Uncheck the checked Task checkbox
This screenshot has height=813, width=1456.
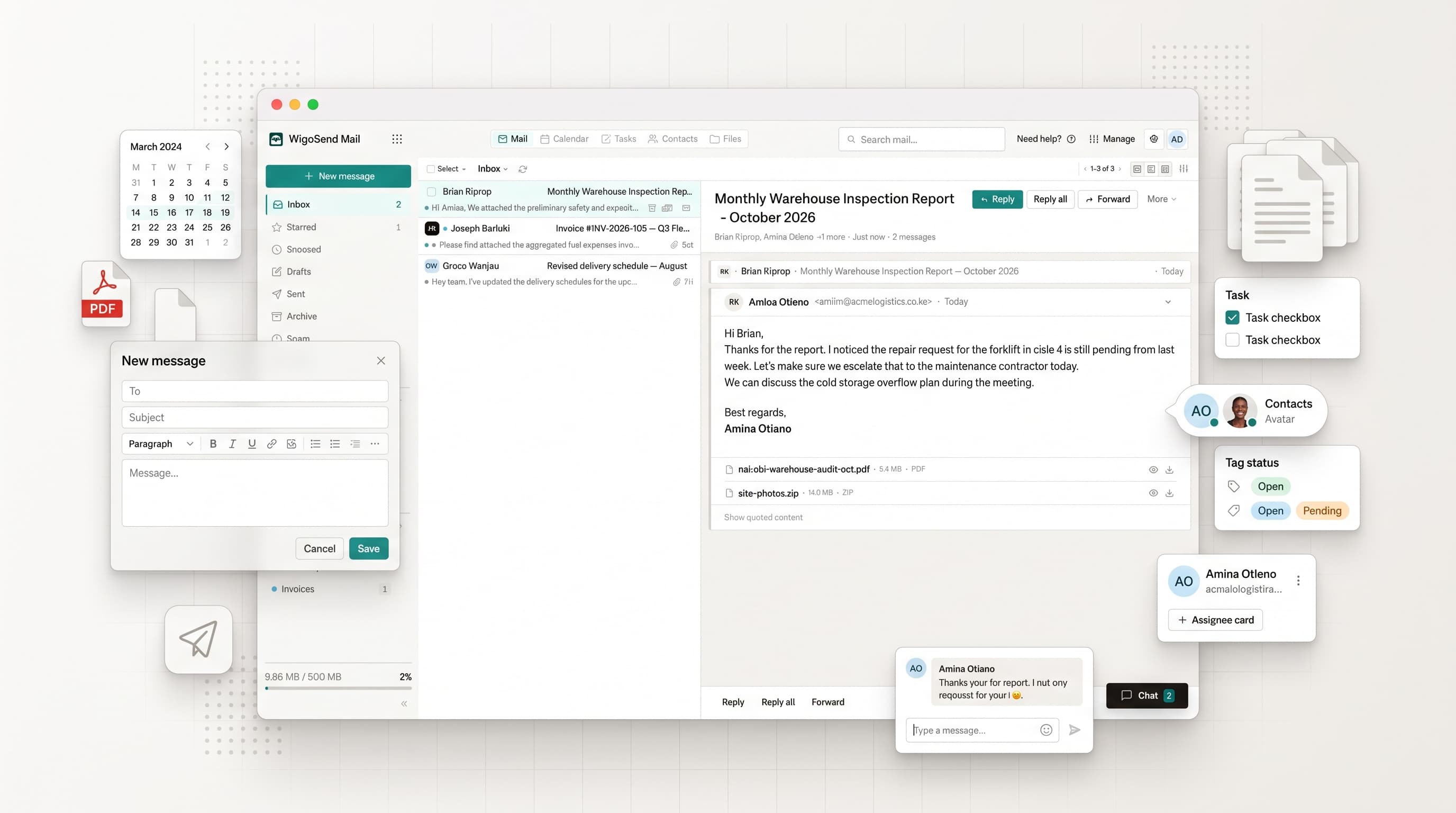[x=1232, y=318]
